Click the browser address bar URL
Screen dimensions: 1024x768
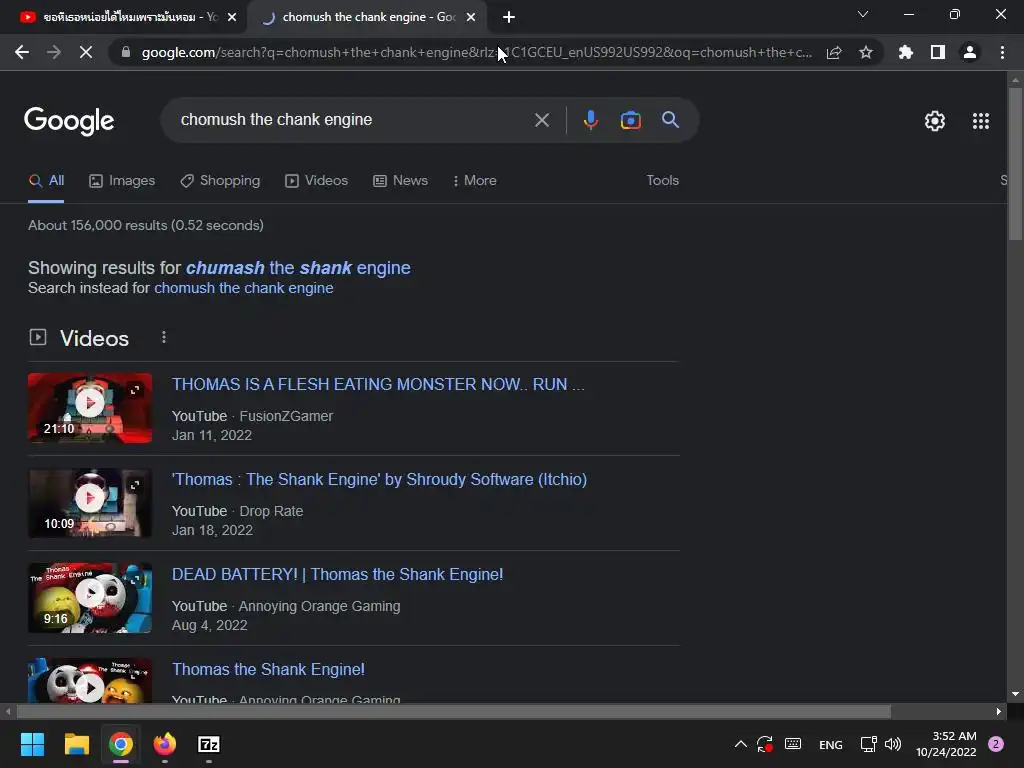477,52
